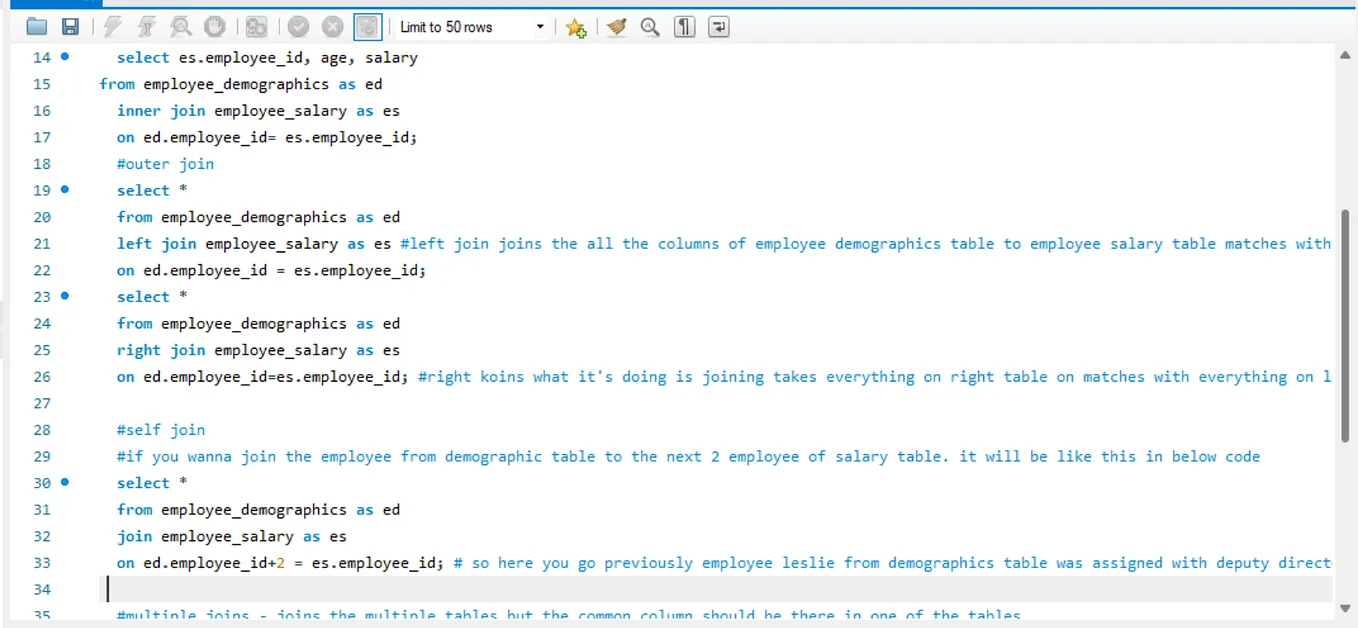Rollback the current transaction
Image resolution: width=1358 pixels, height=628 pixels.
pyautogui.click(x=332, y=26)
